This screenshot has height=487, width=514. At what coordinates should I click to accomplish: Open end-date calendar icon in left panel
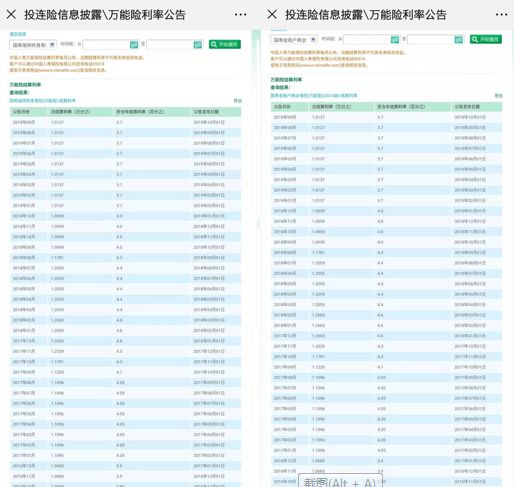[x=198, y=44]
